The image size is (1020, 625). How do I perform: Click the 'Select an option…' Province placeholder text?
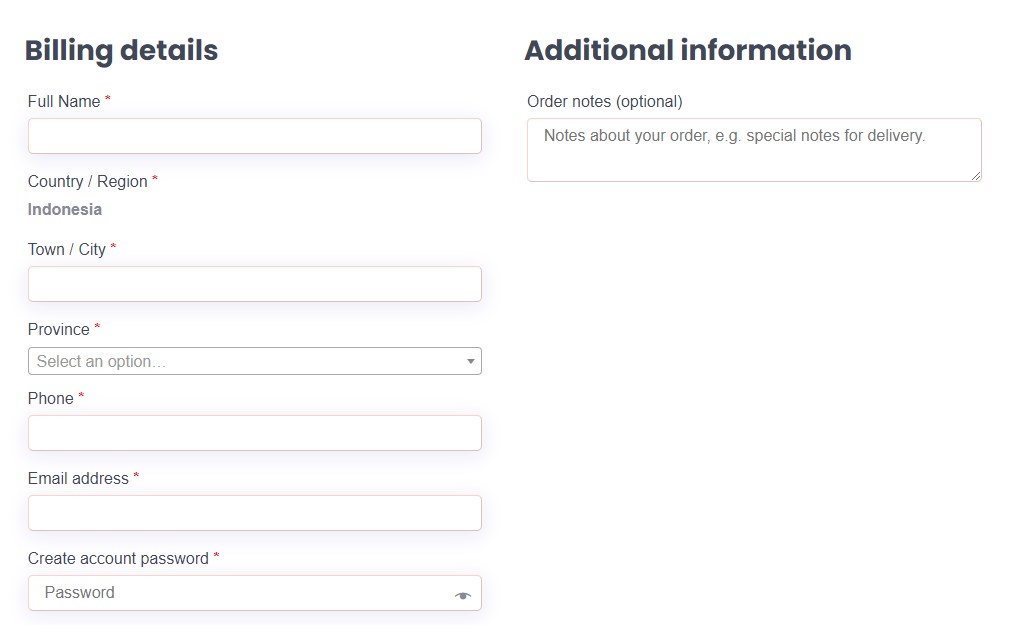pyautogui.click(x=101, y=362)
